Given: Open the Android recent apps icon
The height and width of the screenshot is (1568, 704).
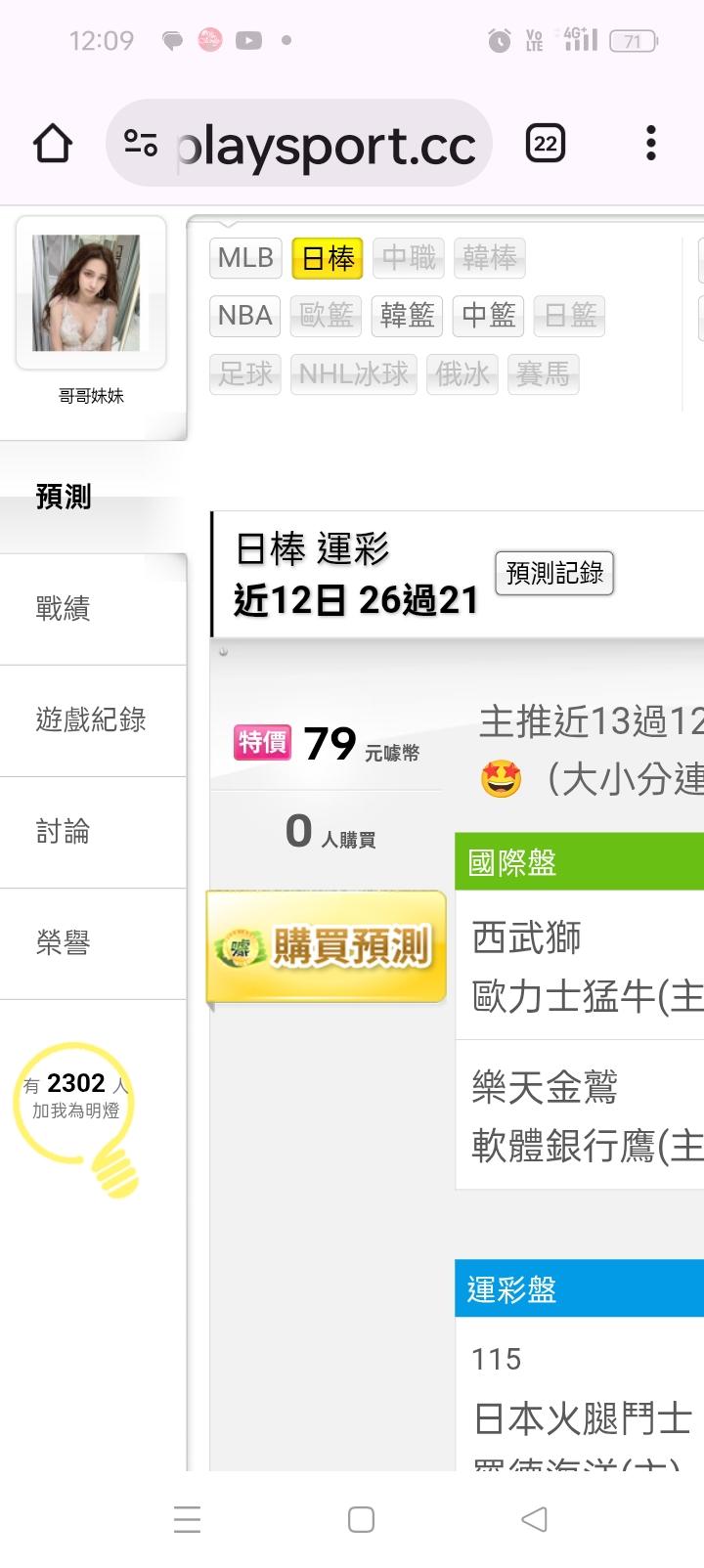Looking at the screenshot, I should 187,1518.
